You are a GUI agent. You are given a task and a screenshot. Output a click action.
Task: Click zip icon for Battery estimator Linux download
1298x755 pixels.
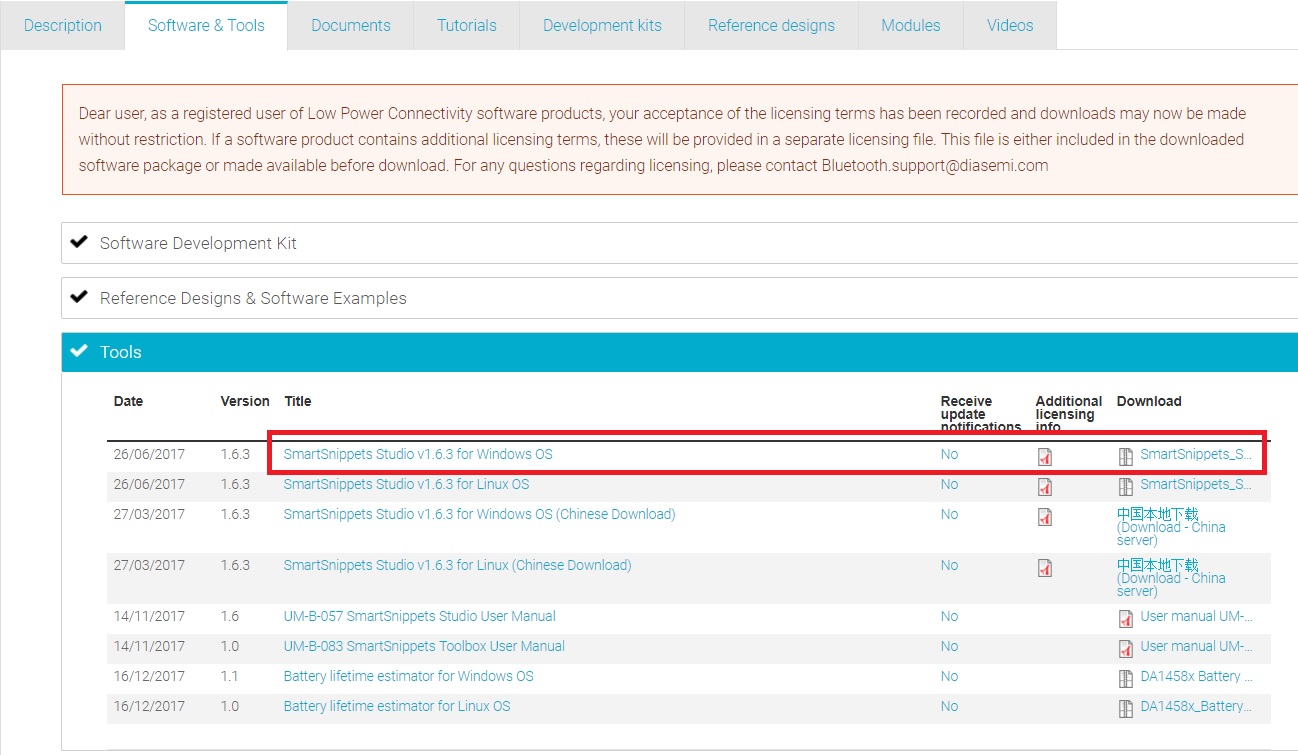pos(1126,709)
